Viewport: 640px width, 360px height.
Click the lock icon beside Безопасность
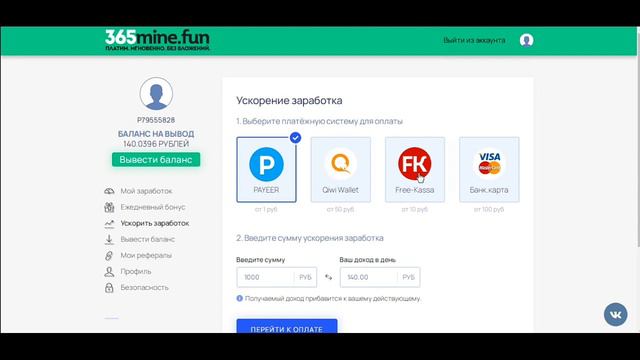109,287
